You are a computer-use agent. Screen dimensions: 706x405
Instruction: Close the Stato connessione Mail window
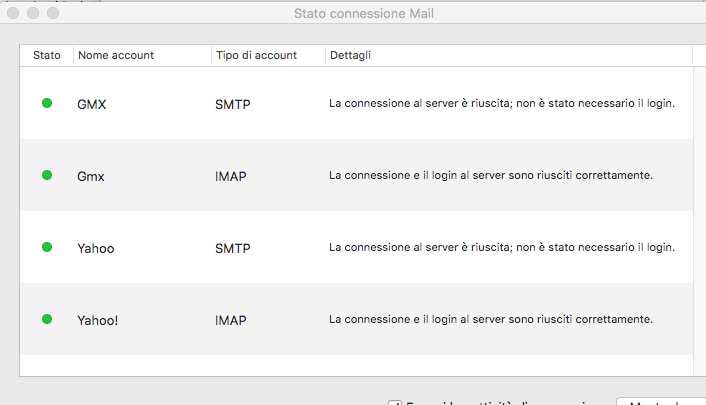[x=15, y=14]
